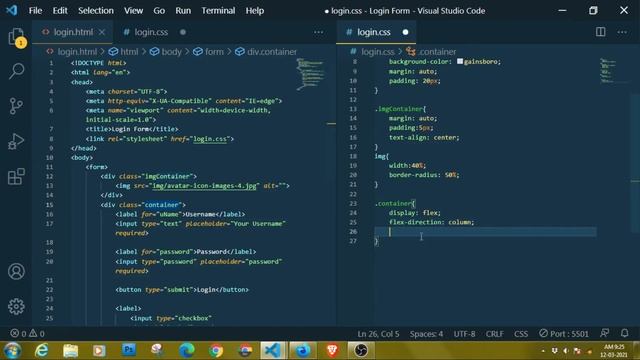Click CSS language mode selector
The image size is (640, 360).
521,333
